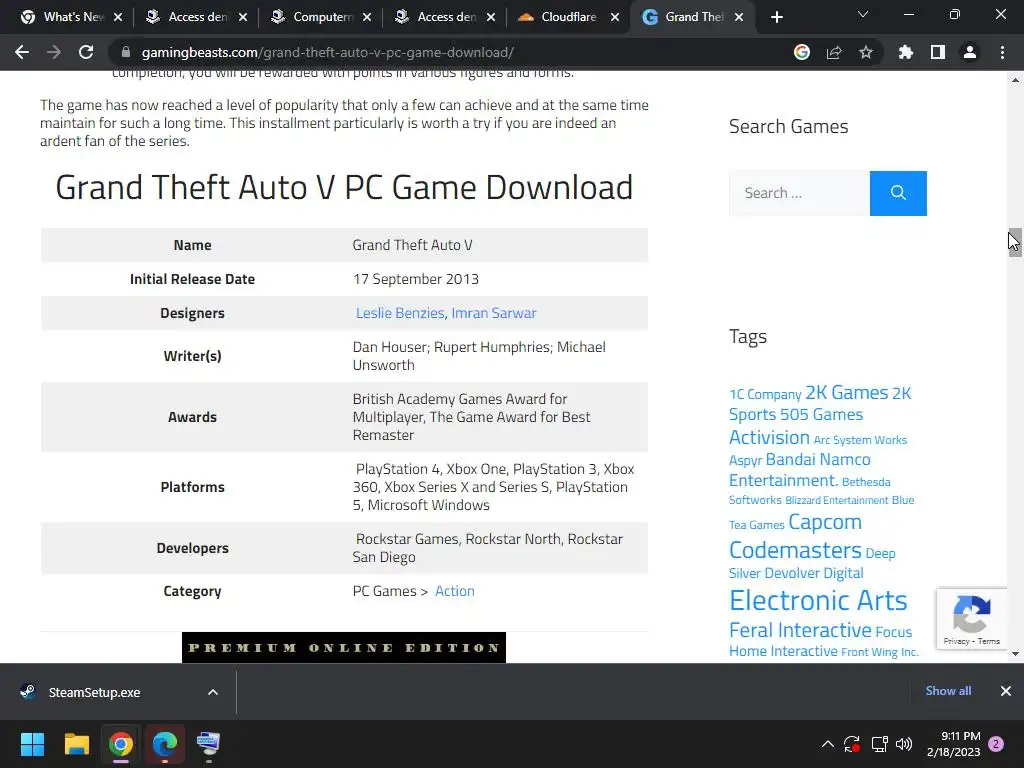Click the page scrollbar thumb
The width and height of the screenshot is (1024, 768).
[1015, 242]
